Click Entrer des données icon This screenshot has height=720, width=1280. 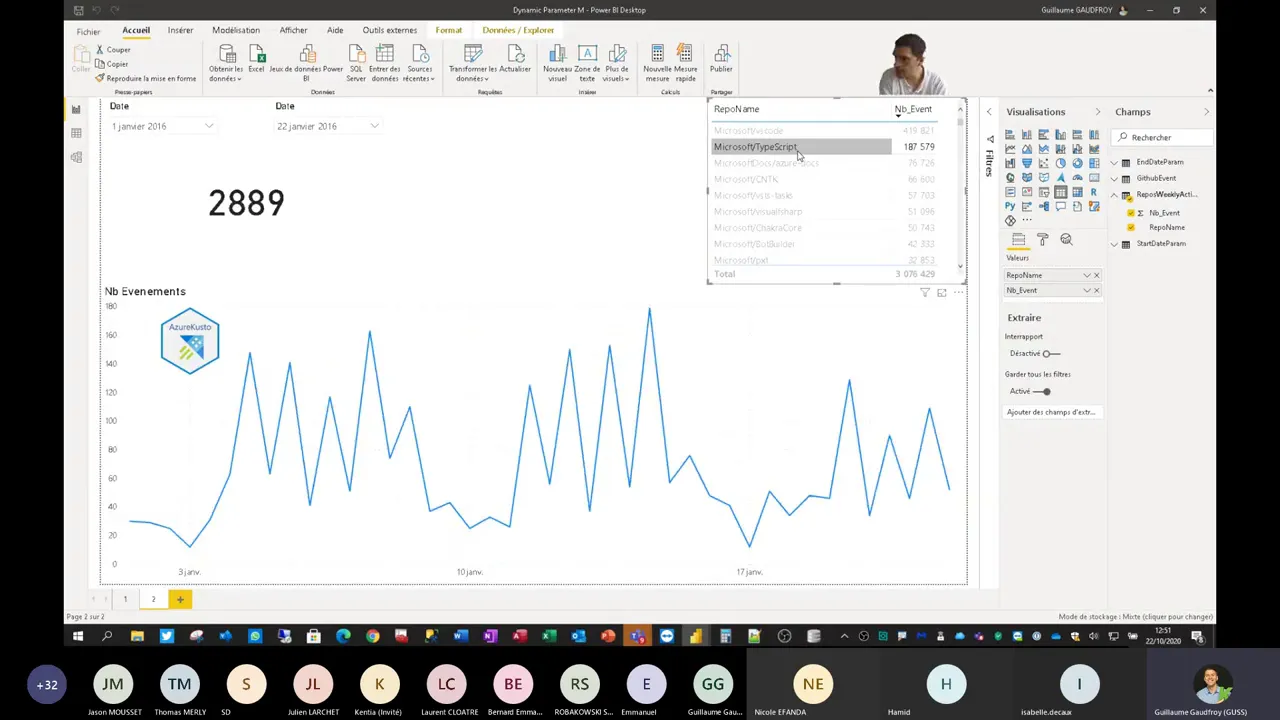pyautogui.click(x=385, y=54)
